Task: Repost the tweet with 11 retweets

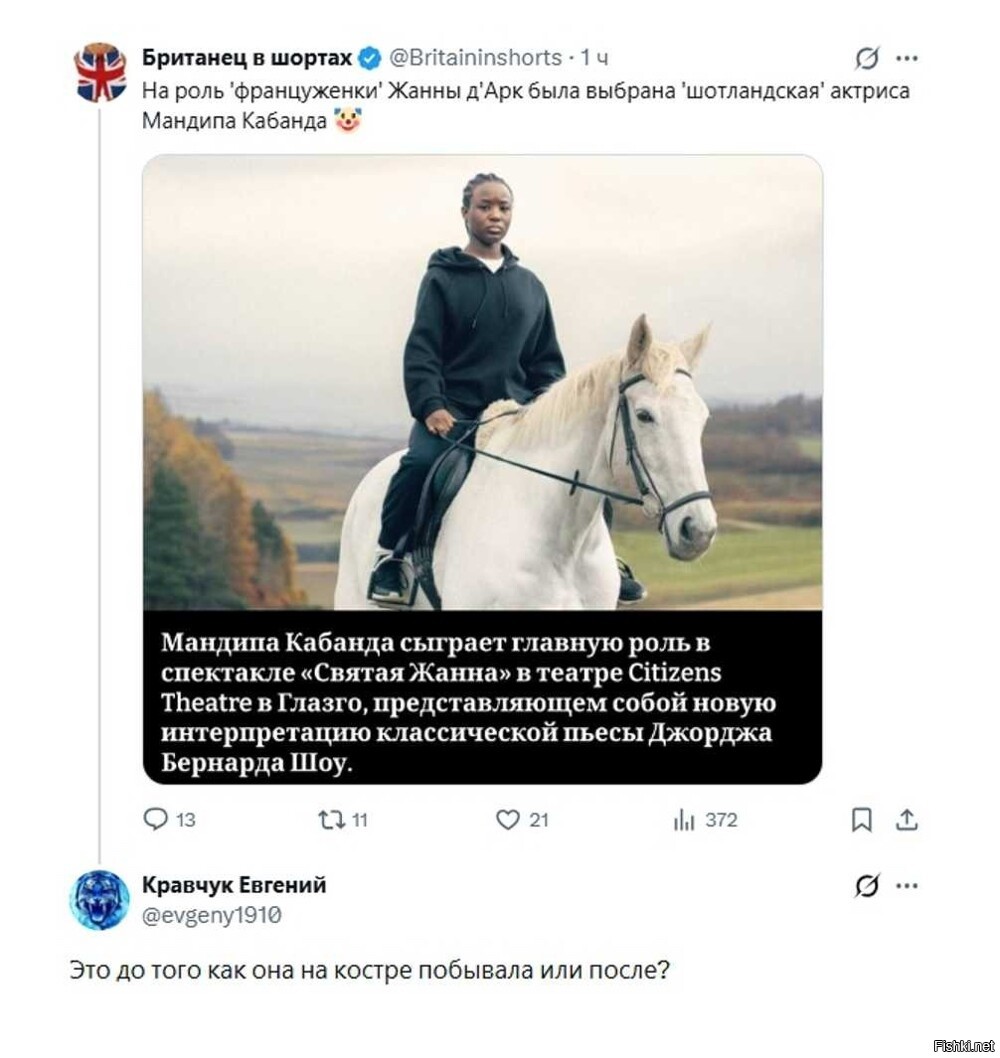Action: point(331,820)
